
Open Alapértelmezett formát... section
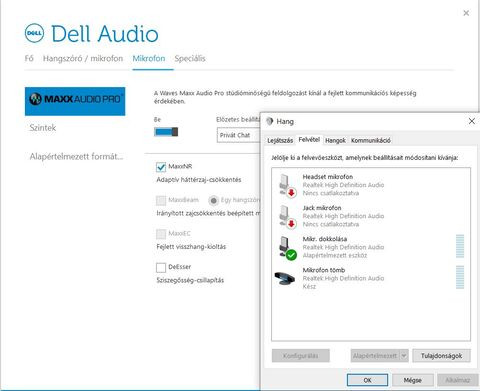coord(76,156)
